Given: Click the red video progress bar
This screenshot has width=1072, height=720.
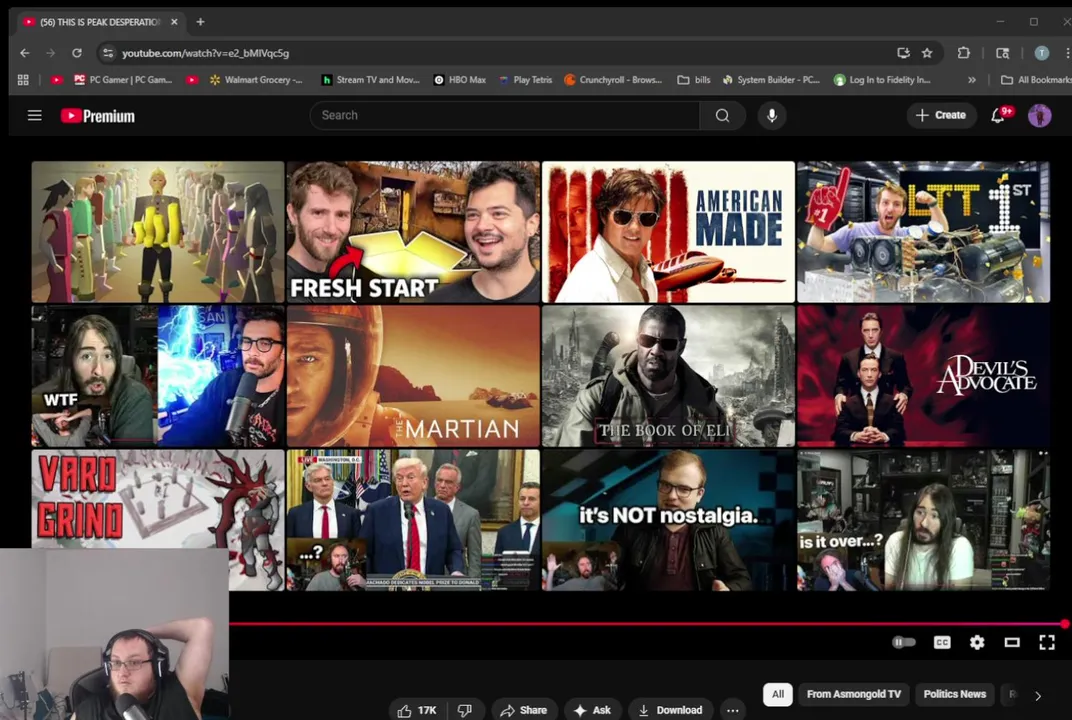Looking at the screenshot, I should click(x=646, y=624).
